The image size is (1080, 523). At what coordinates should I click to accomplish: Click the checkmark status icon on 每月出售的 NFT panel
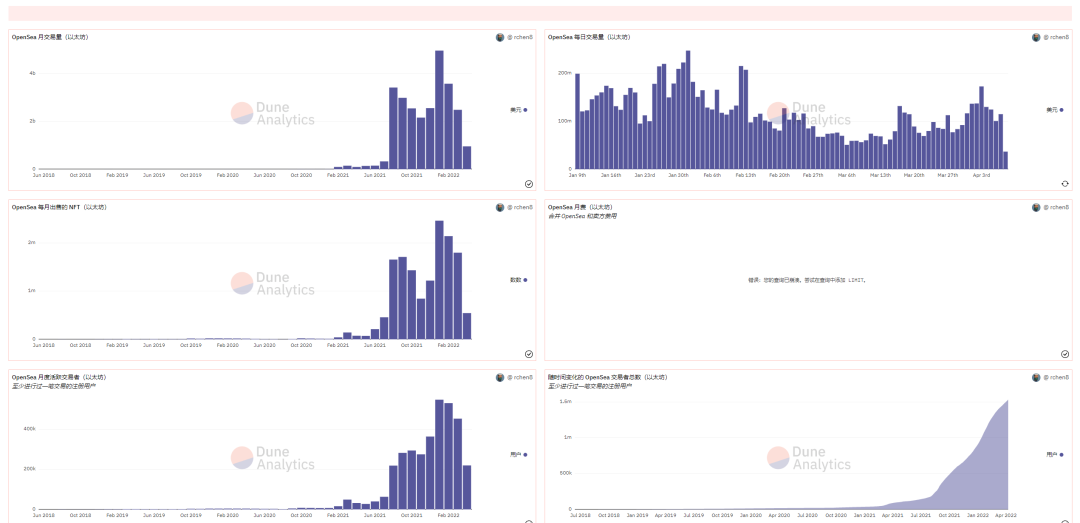(528, 354)
